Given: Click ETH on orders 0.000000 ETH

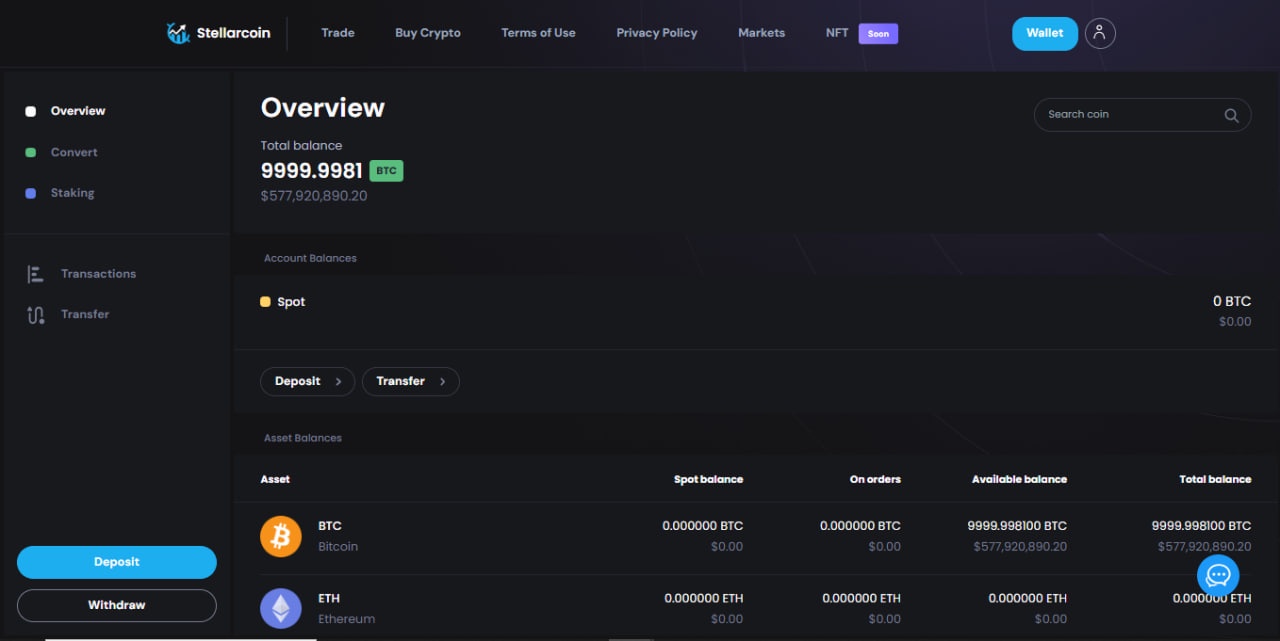Looking at the screenshot, I should pos(861,598).
